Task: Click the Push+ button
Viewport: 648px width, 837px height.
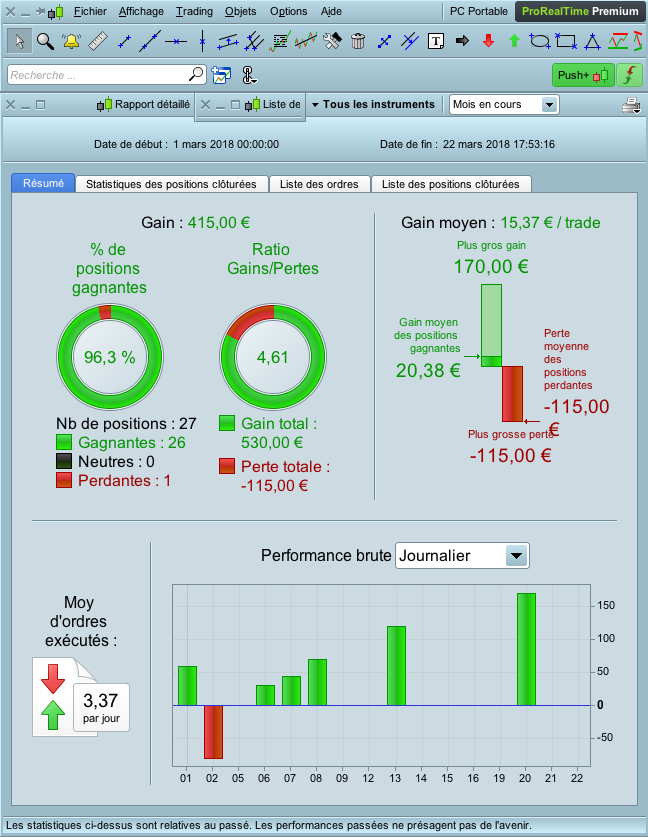Action: pyautogui.click(x=583, y=75)
